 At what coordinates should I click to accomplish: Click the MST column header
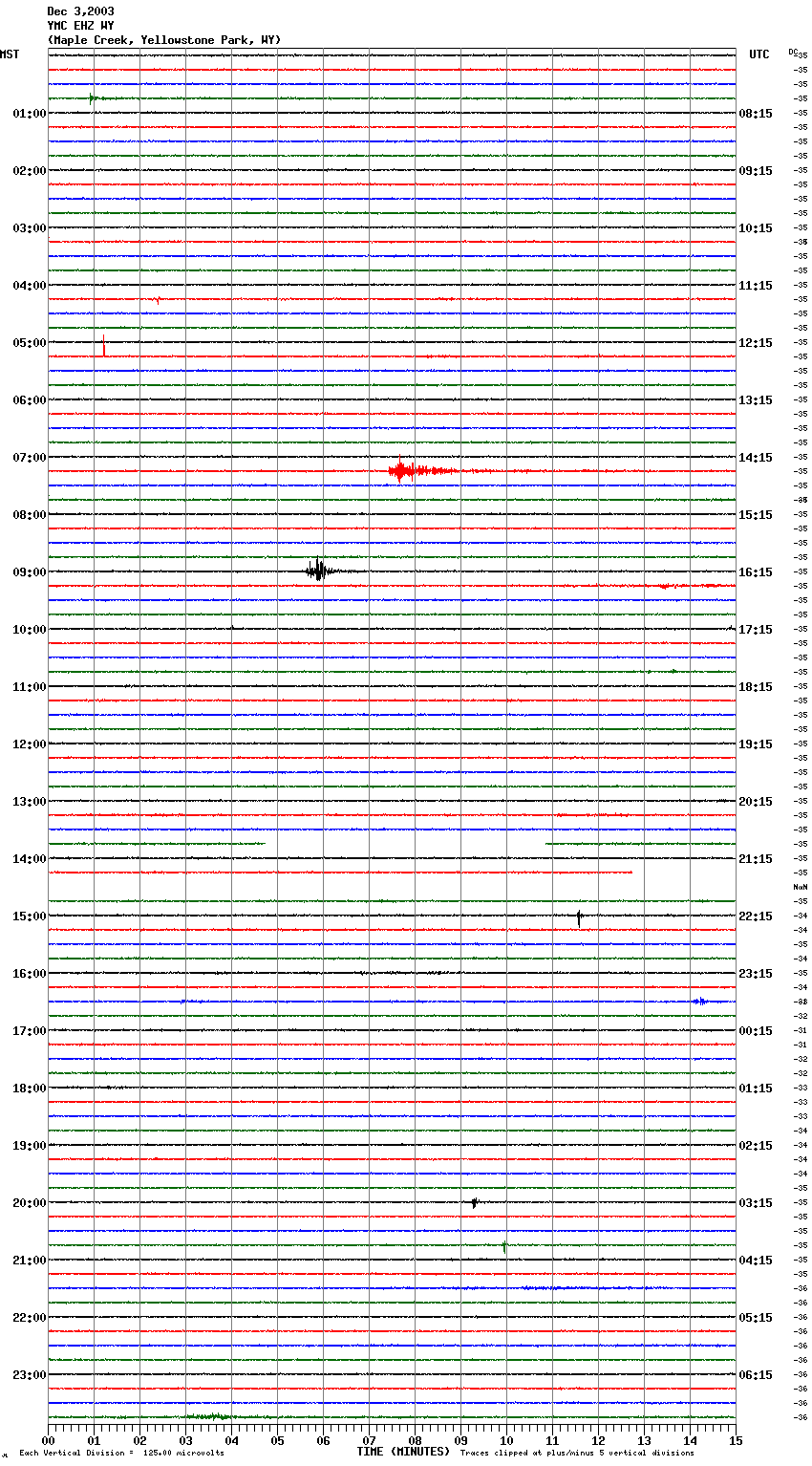click(10, 54)
